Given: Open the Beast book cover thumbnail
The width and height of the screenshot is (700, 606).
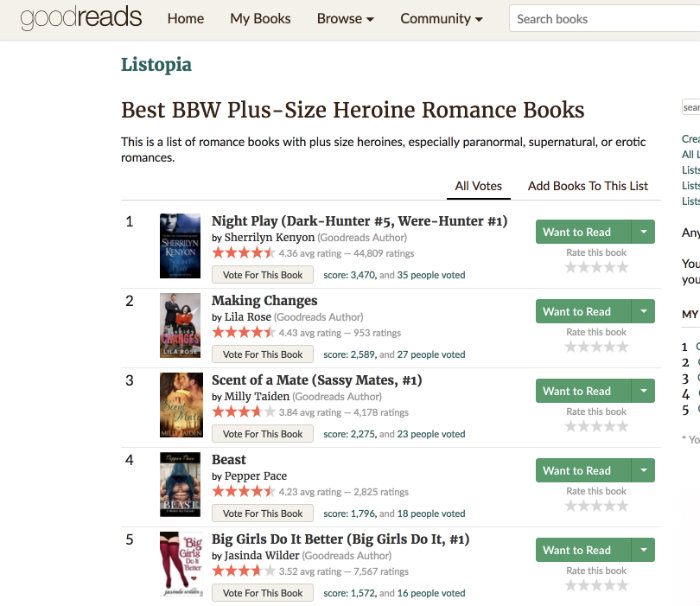Looking at the screenshot, I should (180, 484).
